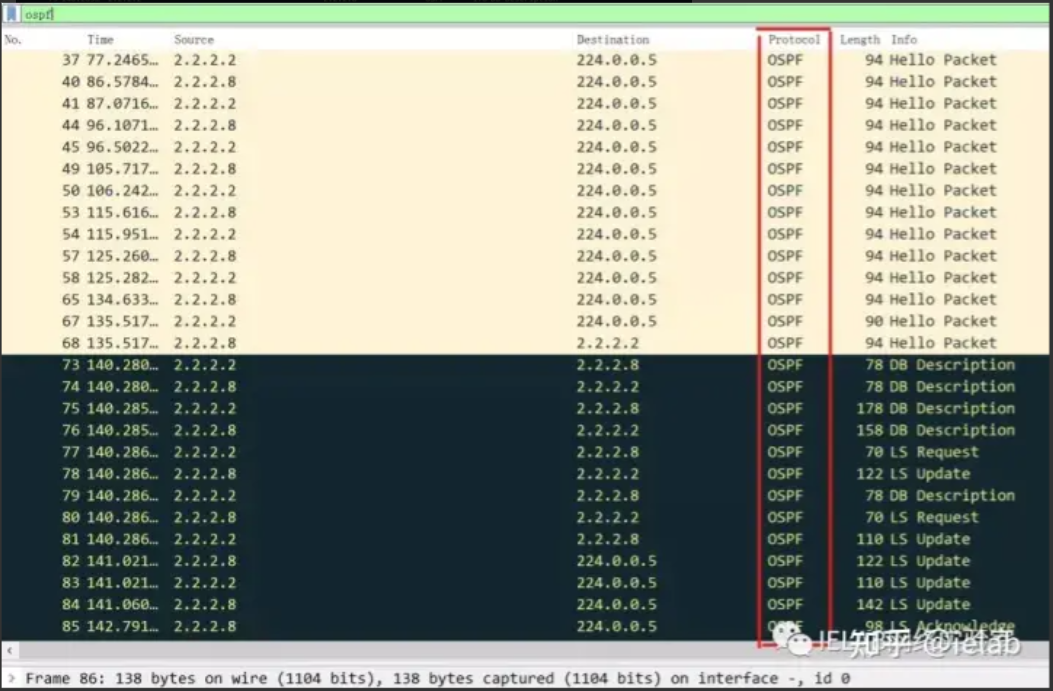Select packet 44 at time 96.1071

[x=525, y=125]
